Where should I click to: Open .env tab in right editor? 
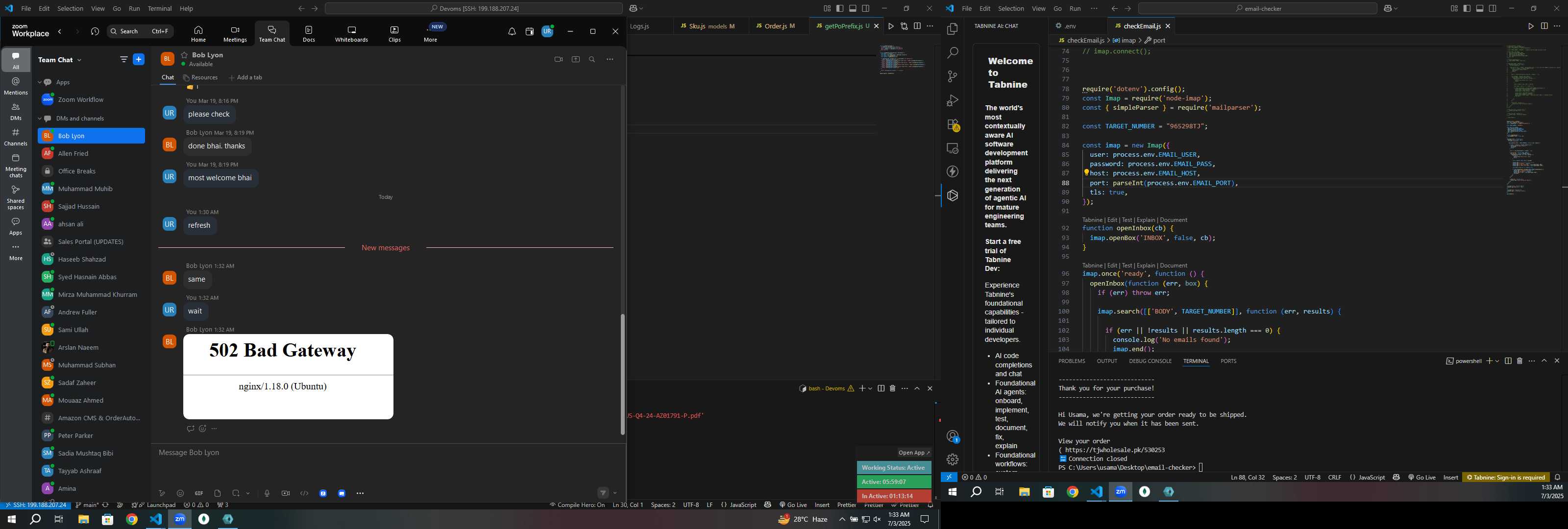pos(1070,26)
